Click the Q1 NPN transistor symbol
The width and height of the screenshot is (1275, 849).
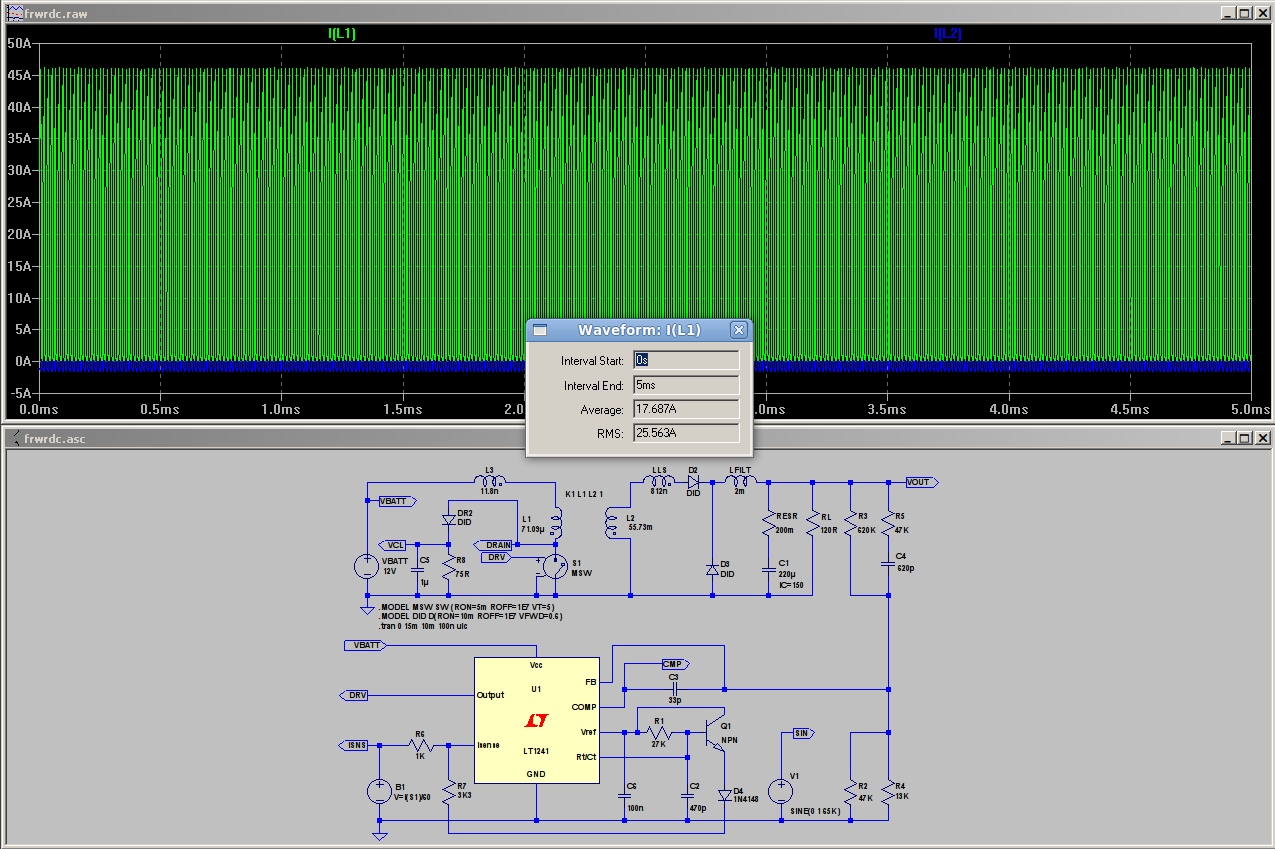[x=712, y=734]
